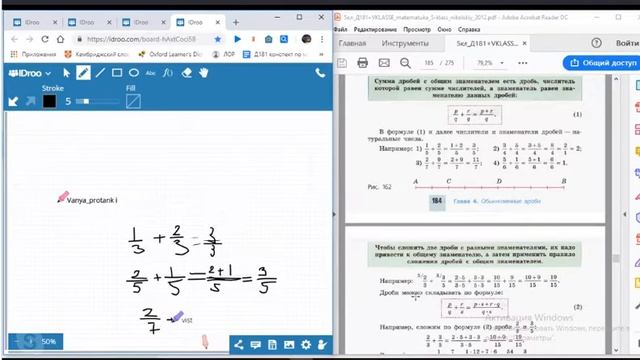
Task: Click the undo arrow in IDroo toolbar
Action: click(13, 101)
